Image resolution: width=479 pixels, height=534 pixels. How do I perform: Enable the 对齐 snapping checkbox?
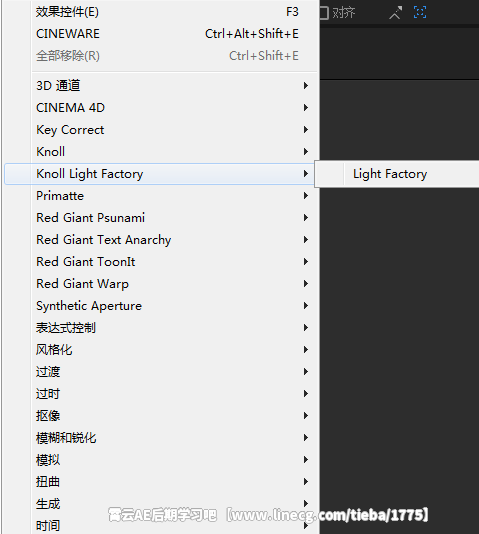(324, 13)
